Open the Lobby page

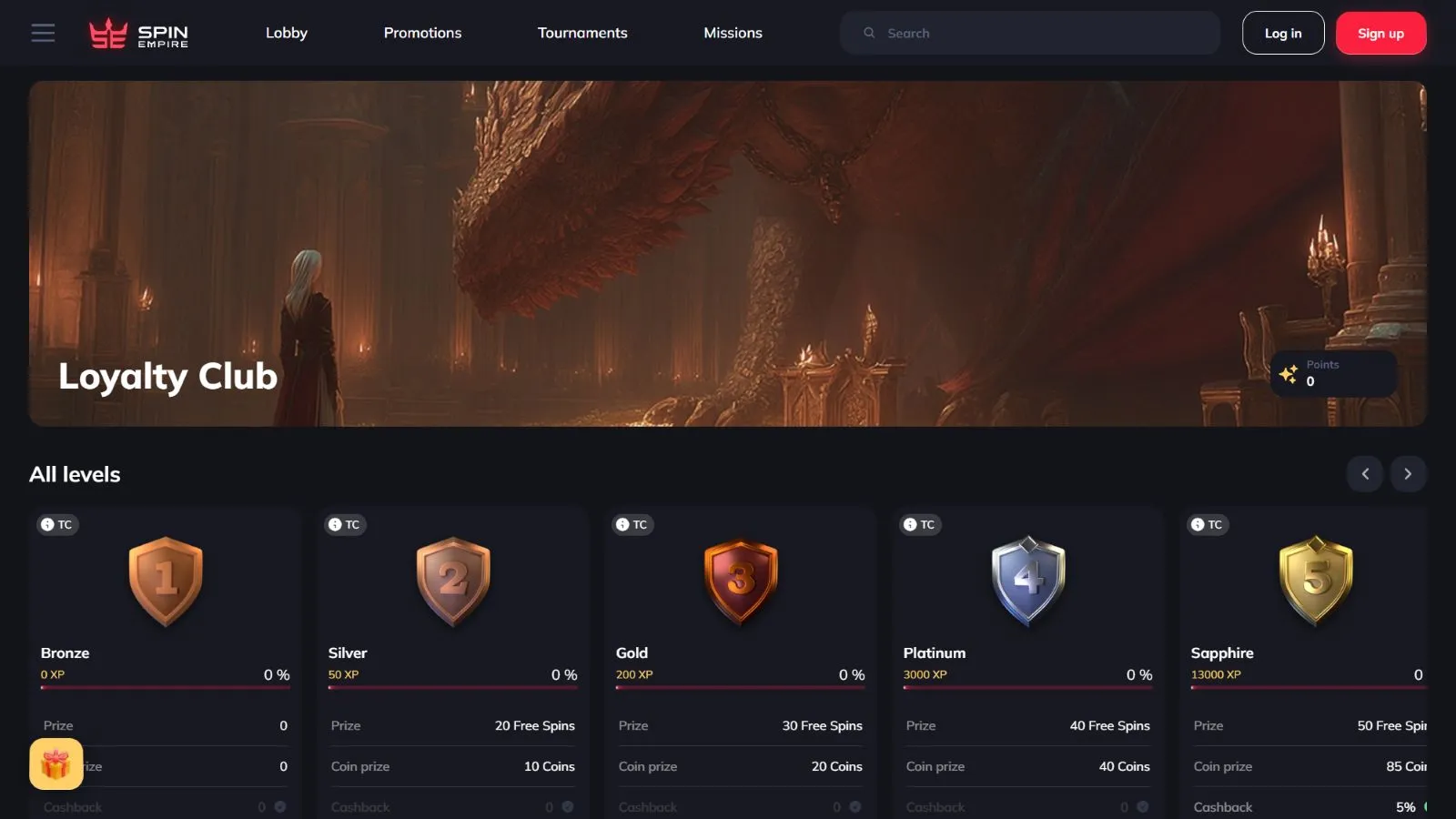pos(287,33)
